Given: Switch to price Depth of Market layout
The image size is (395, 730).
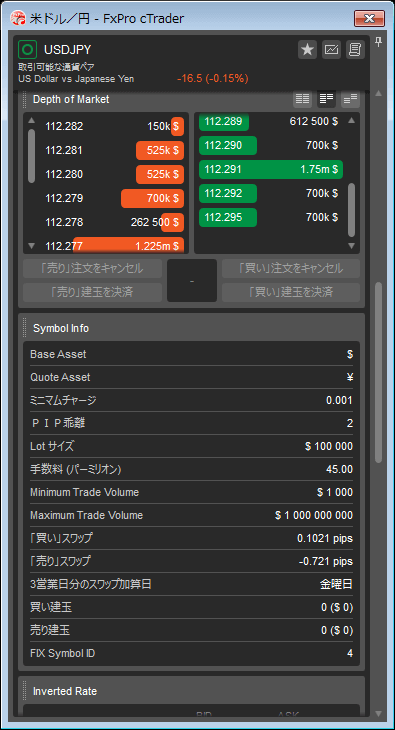Looking at the screenshot, I should (327, 99).
